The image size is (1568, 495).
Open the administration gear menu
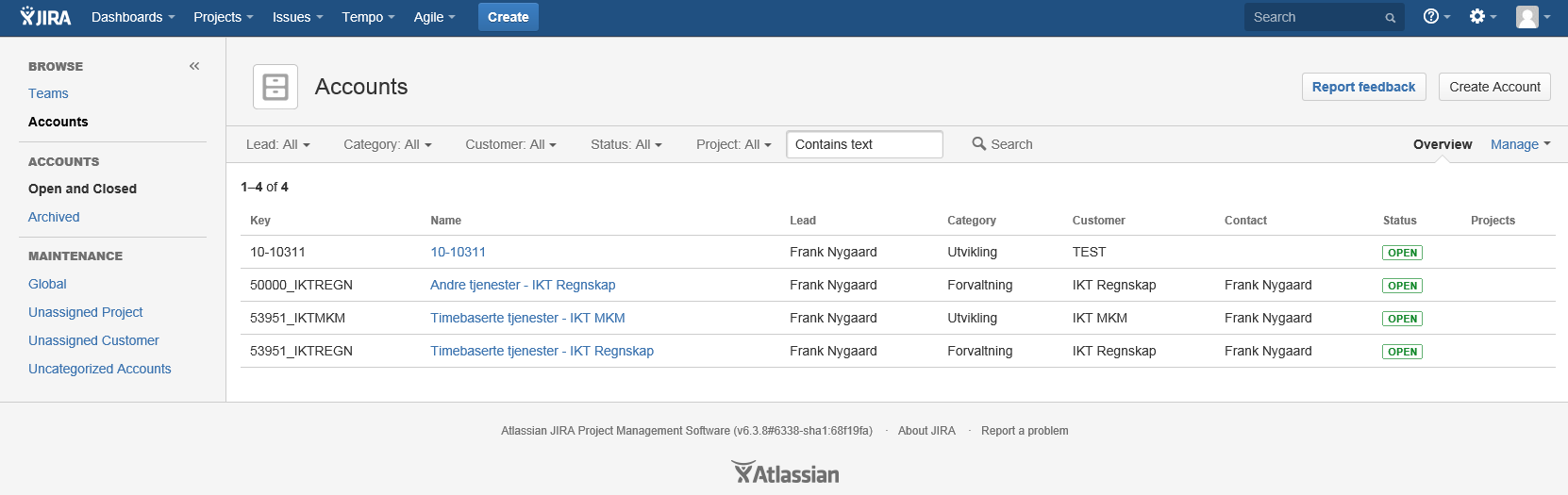tap(1482, 17)
